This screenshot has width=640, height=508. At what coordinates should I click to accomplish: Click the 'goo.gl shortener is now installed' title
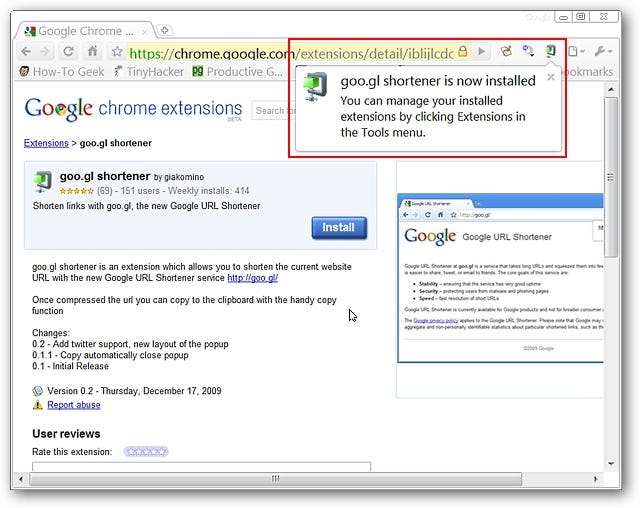click(x=438, y=81)
